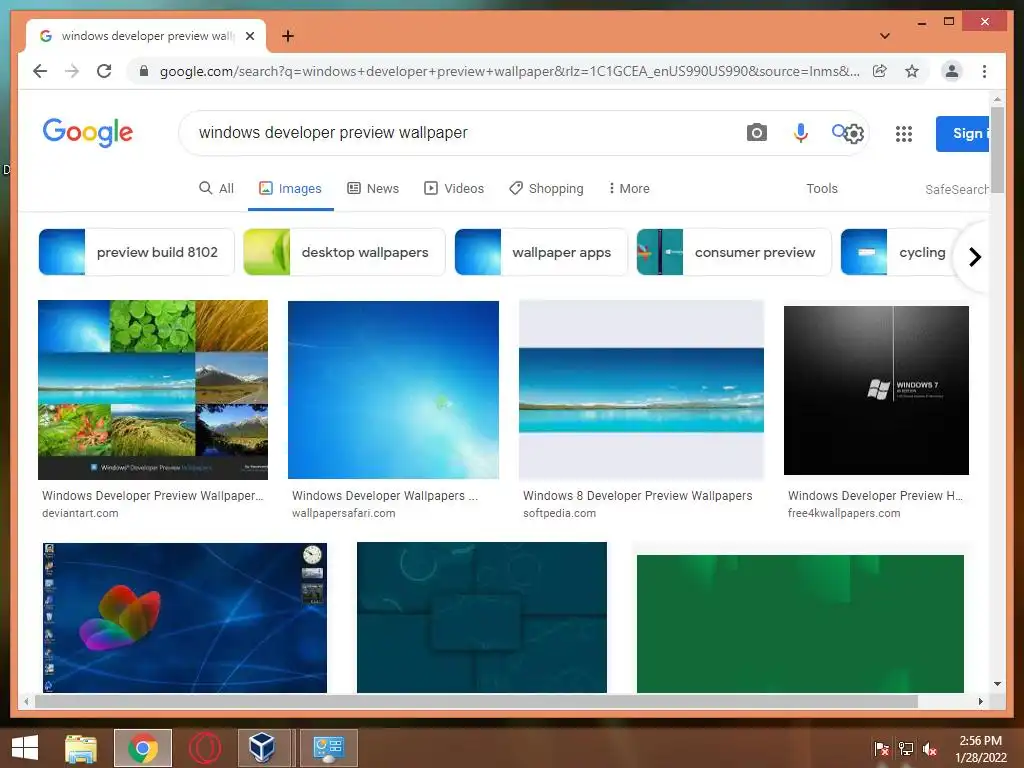Switch to the All results tab
1024x768 pixels.
216,189
